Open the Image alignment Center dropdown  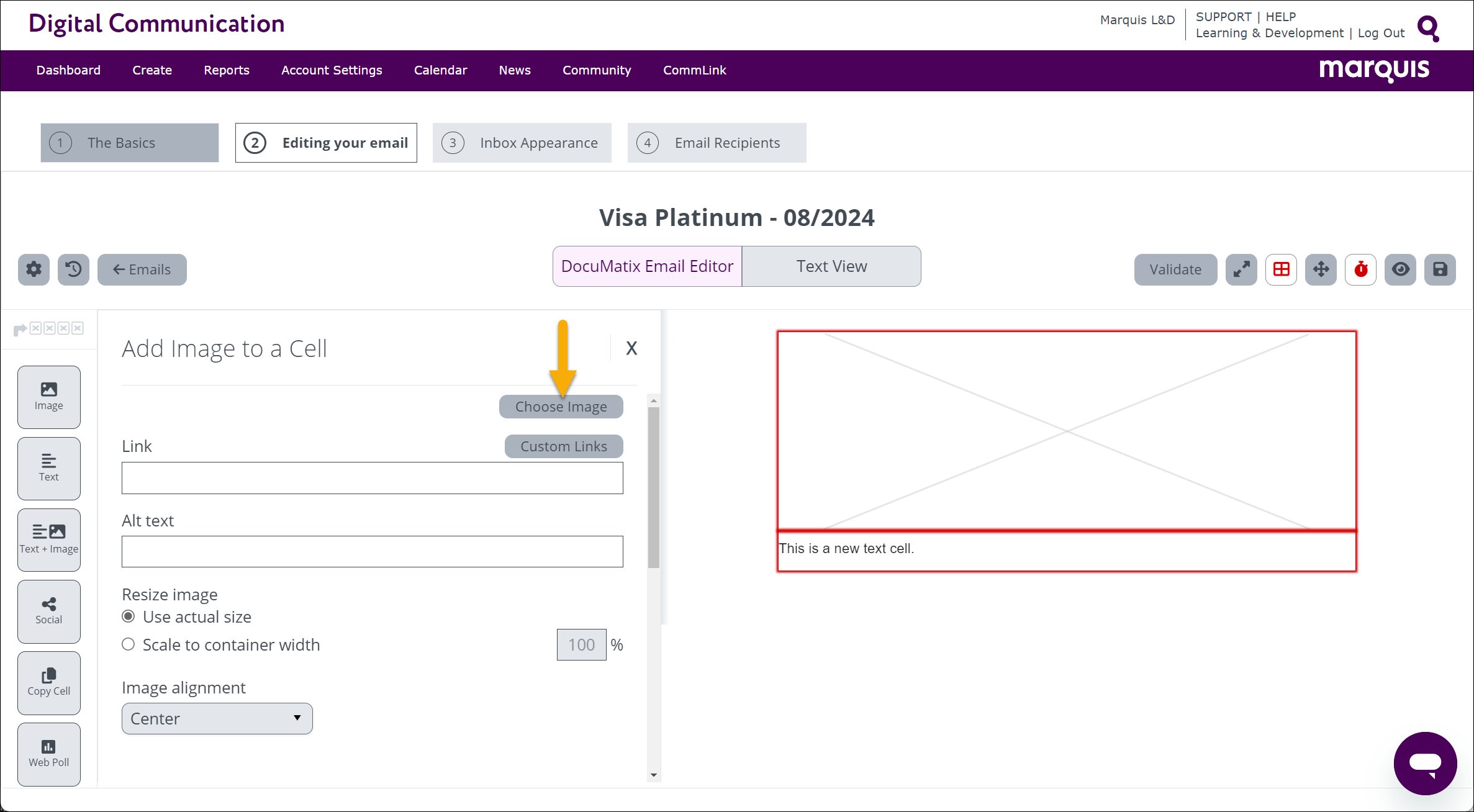[x=217, y=718]
